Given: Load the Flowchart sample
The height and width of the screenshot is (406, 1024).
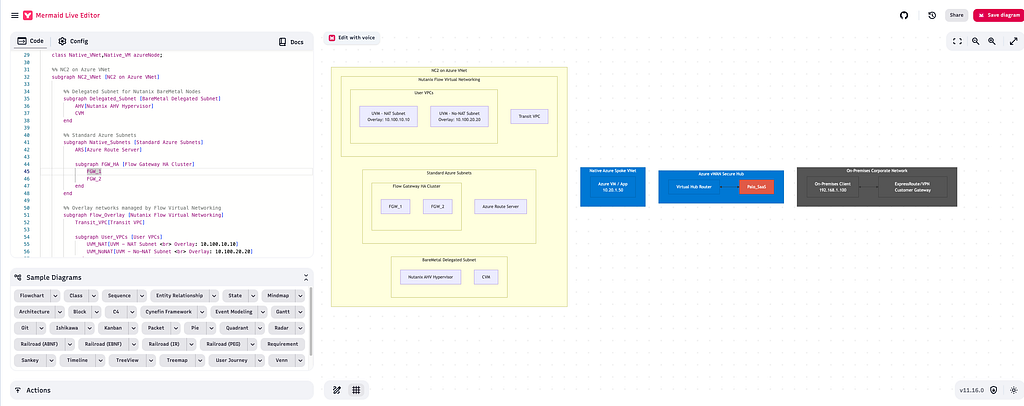Looking at the screenshot, I should pyautogui.click(x=31, y=296).
